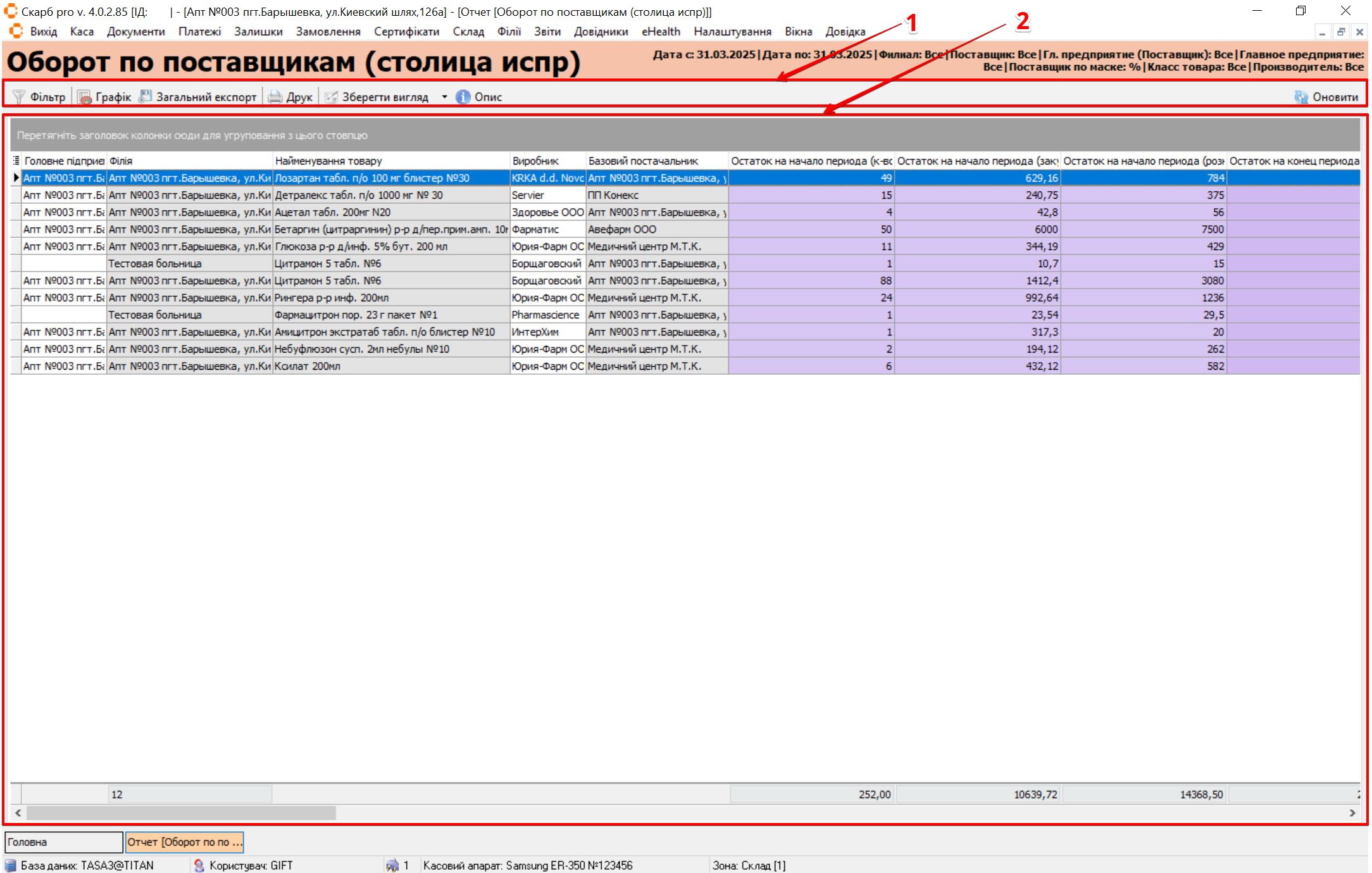Click the Фільтр funnel icon
This screenshot has height=873, width=1372.
click(x=19, y=97)
